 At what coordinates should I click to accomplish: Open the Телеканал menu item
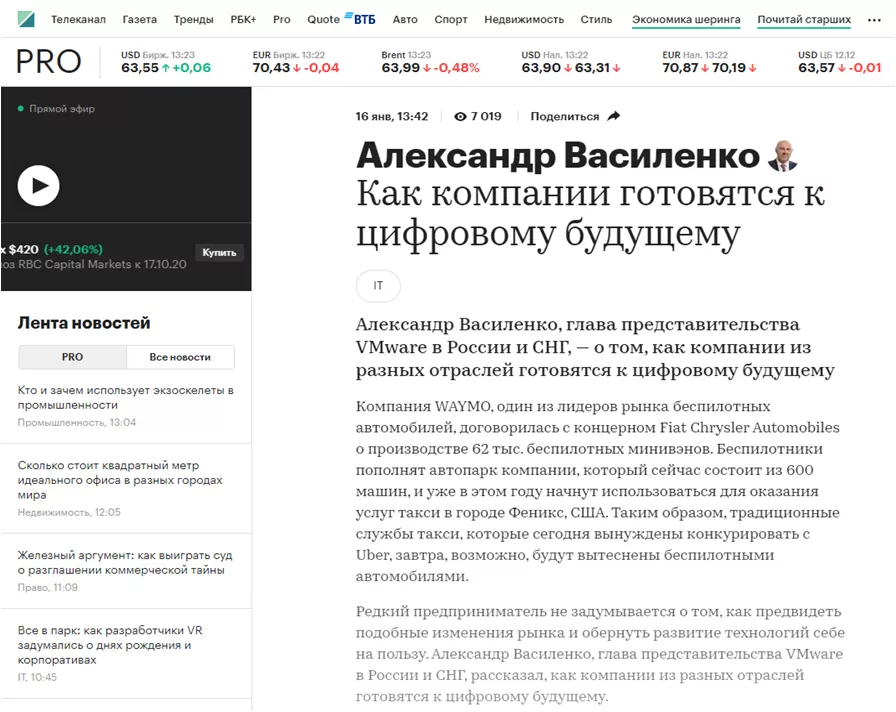78,19
